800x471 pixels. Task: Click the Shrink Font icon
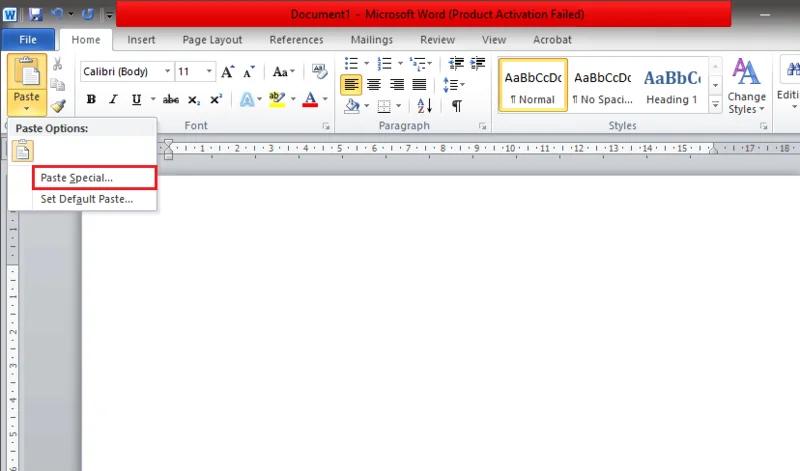coord(248,72)
